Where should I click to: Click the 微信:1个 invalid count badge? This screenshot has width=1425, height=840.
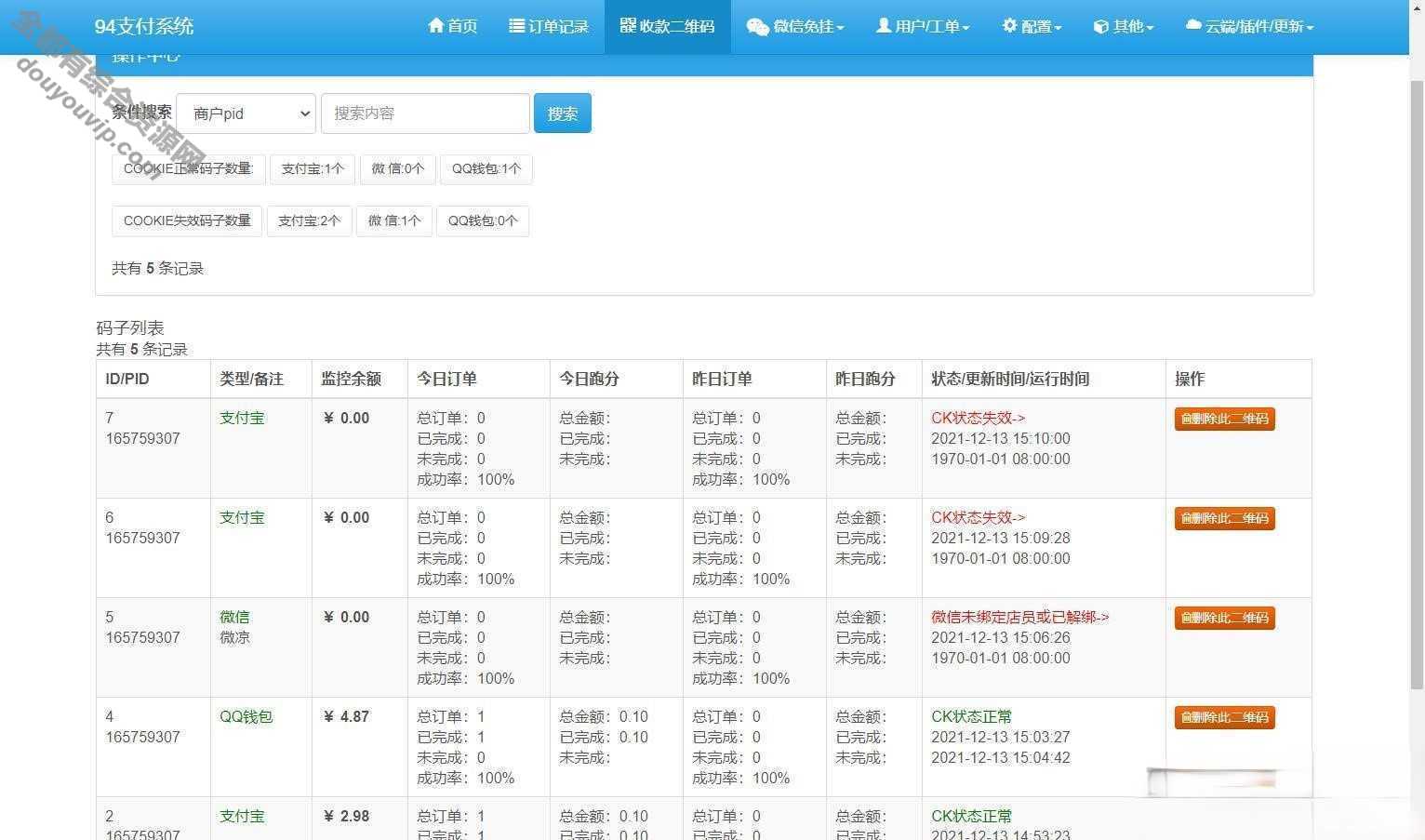click(x=394, y=220)
